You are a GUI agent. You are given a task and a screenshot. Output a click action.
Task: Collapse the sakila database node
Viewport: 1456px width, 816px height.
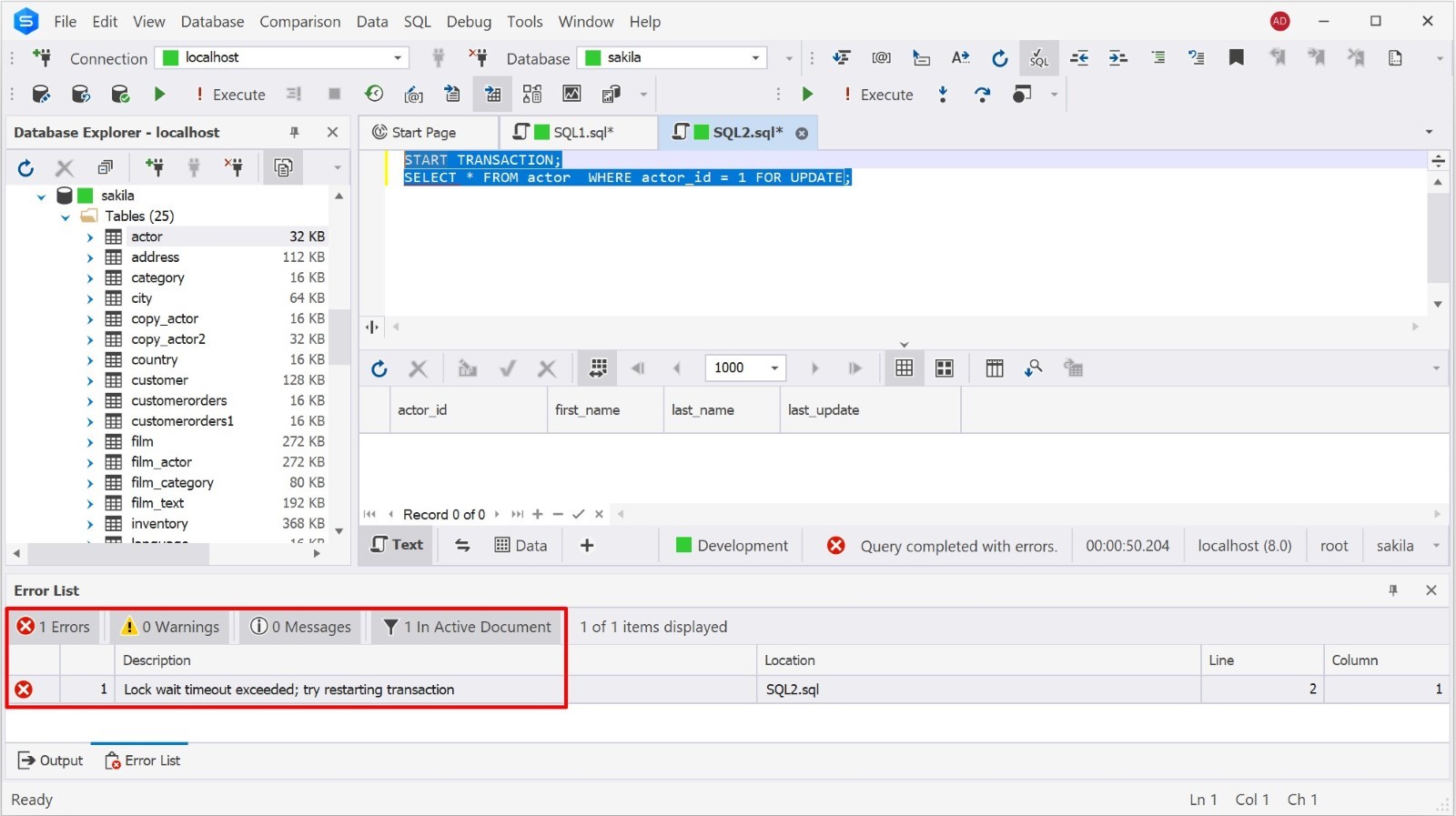pyautogui.click(x=41, y=196)
